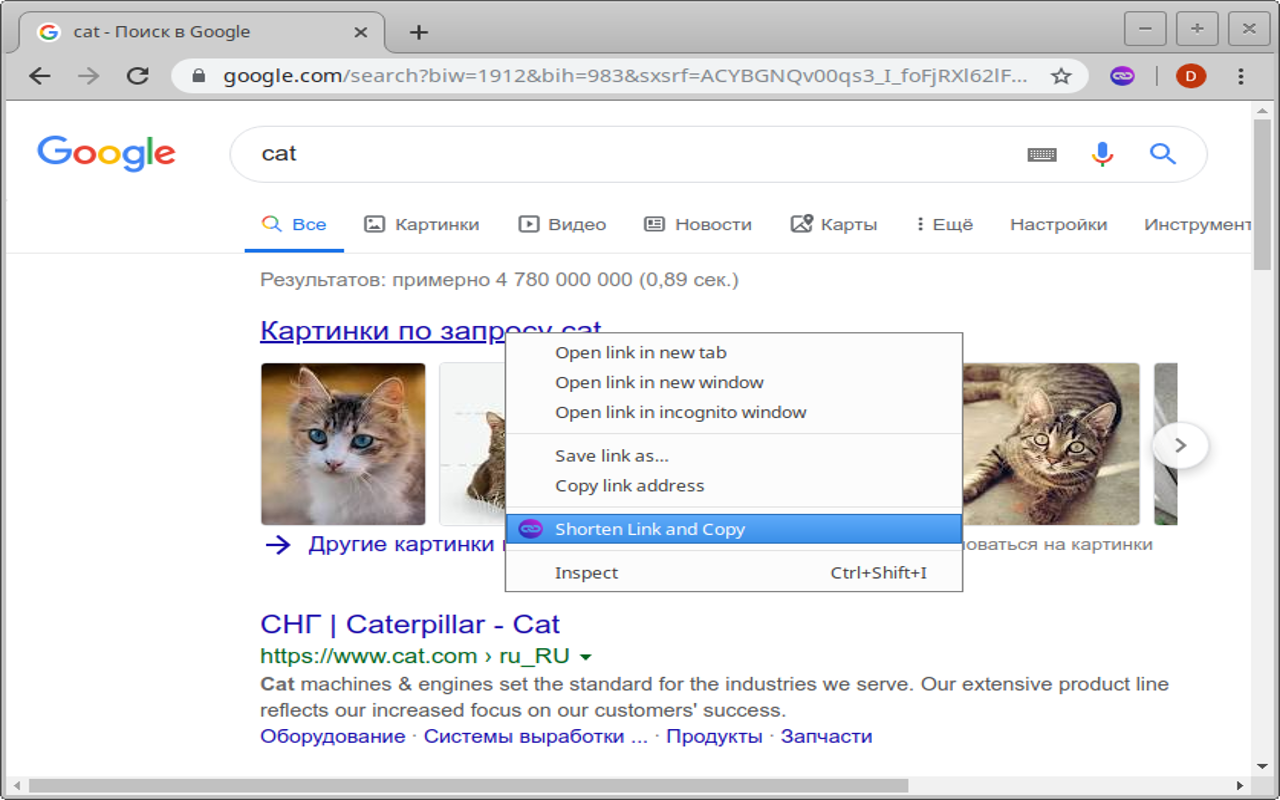This screenshot has height=800, width=1280.
Task: Open 'Настройки' search settings
Action: [1058, 224]
